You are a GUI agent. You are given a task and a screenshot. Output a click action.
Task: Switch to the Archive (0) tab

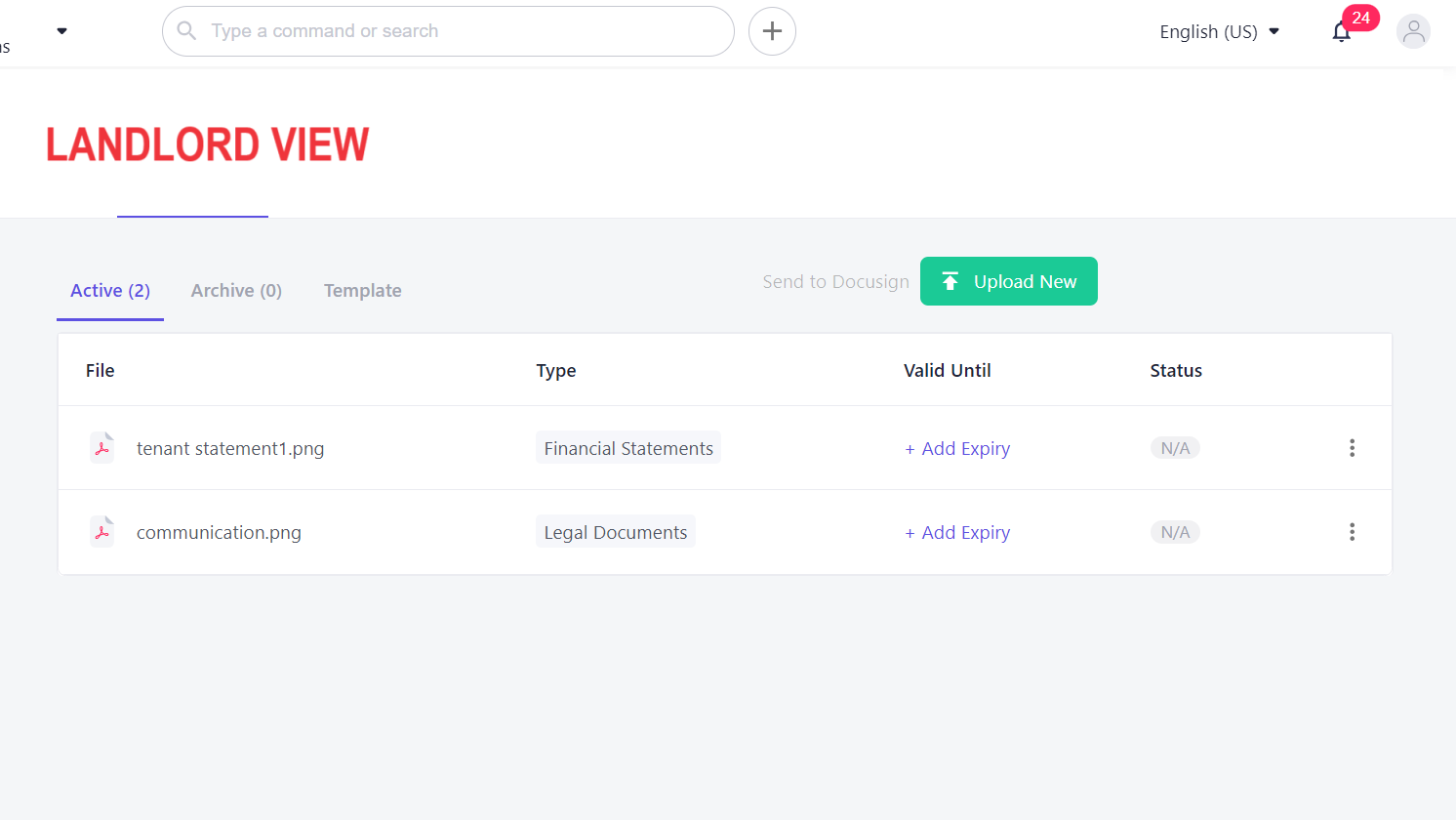pyautogui.click(x=236, y=290)
